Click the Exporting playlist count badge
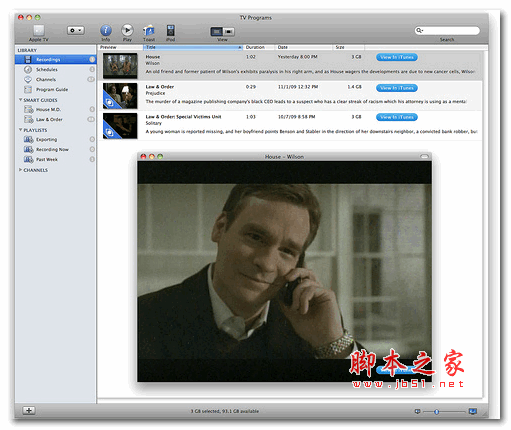This screenshot has height=430, width=511. click(92, 139)
